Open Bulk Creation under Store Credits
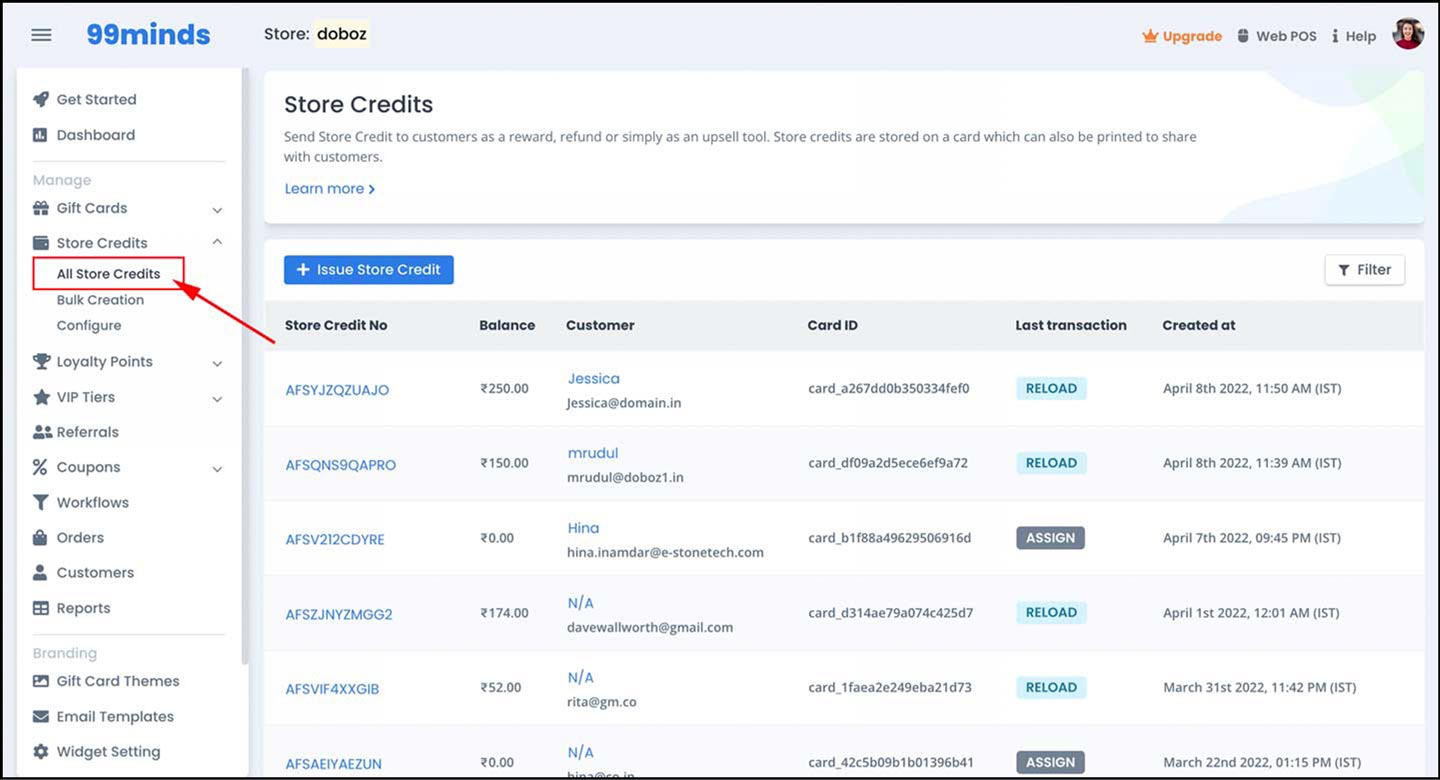 pos(100,300)
